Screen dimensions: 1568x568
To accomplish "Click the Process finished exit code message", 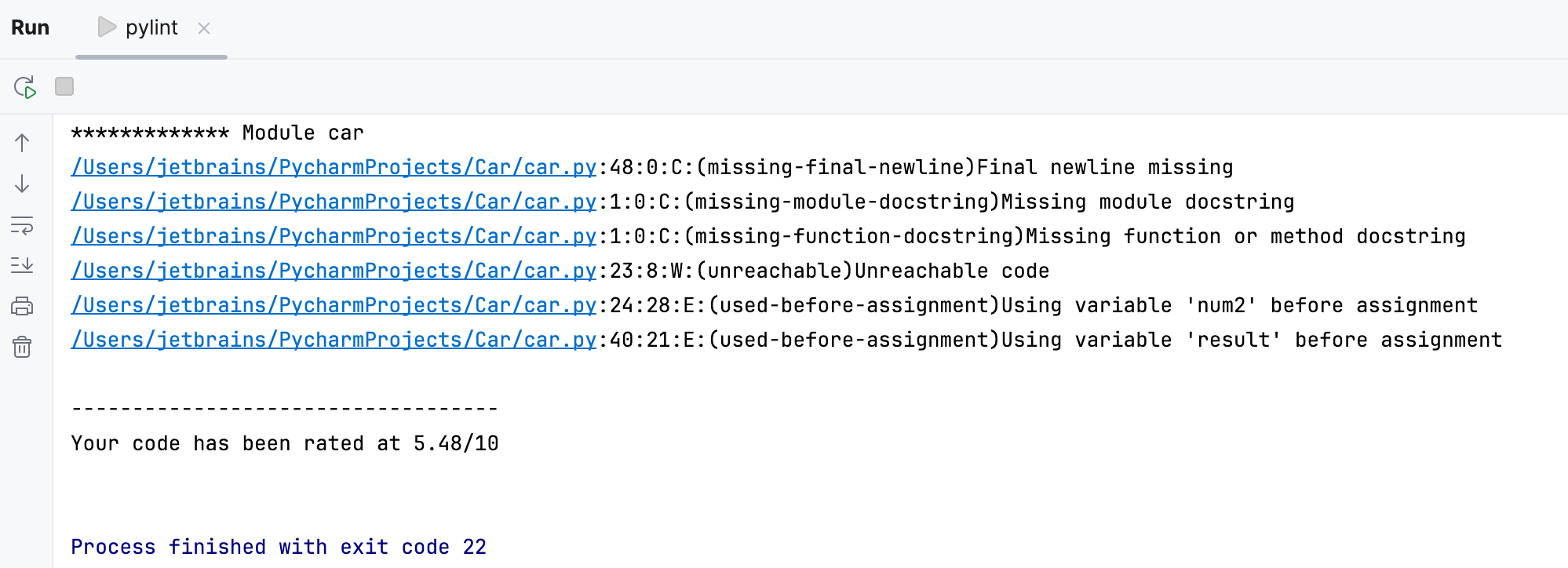I will 279,547.
